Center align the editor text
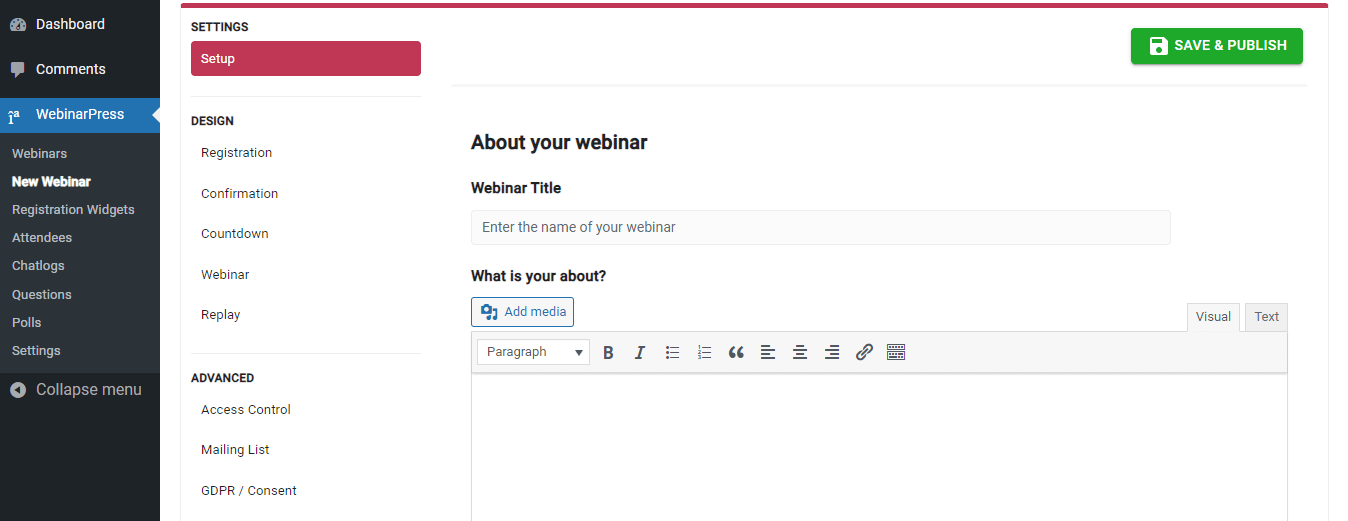Viewport: 1348px width, 521px height. [800, 352]
